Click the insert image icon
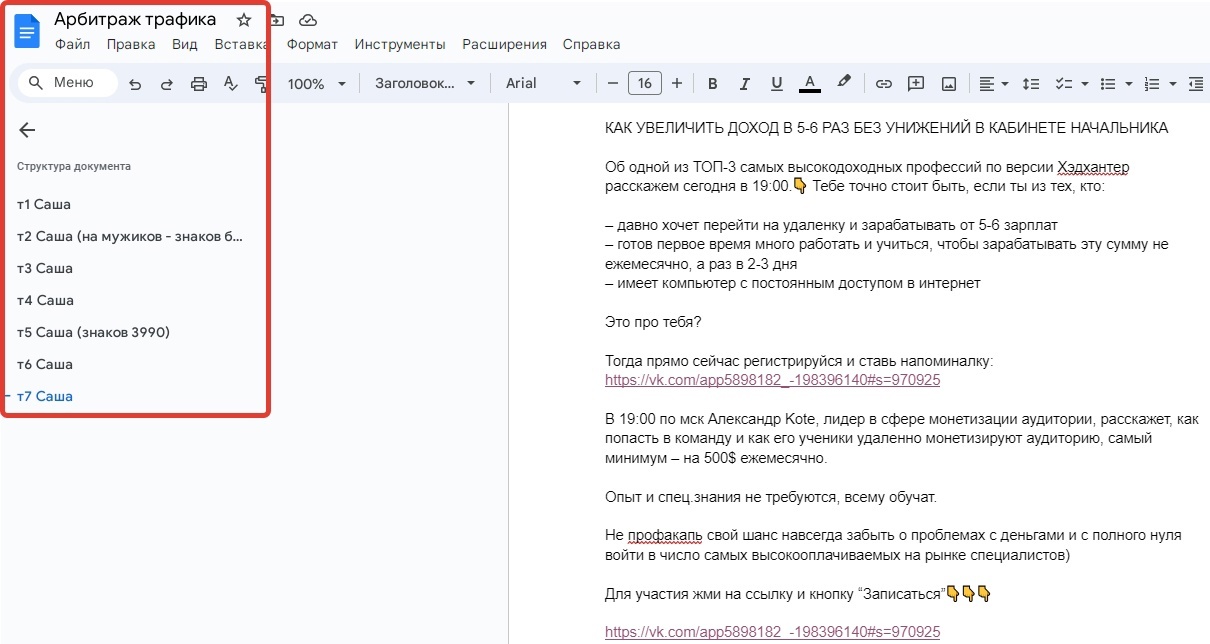Viewport: 1210px width, 644px height. coord(948,84)
